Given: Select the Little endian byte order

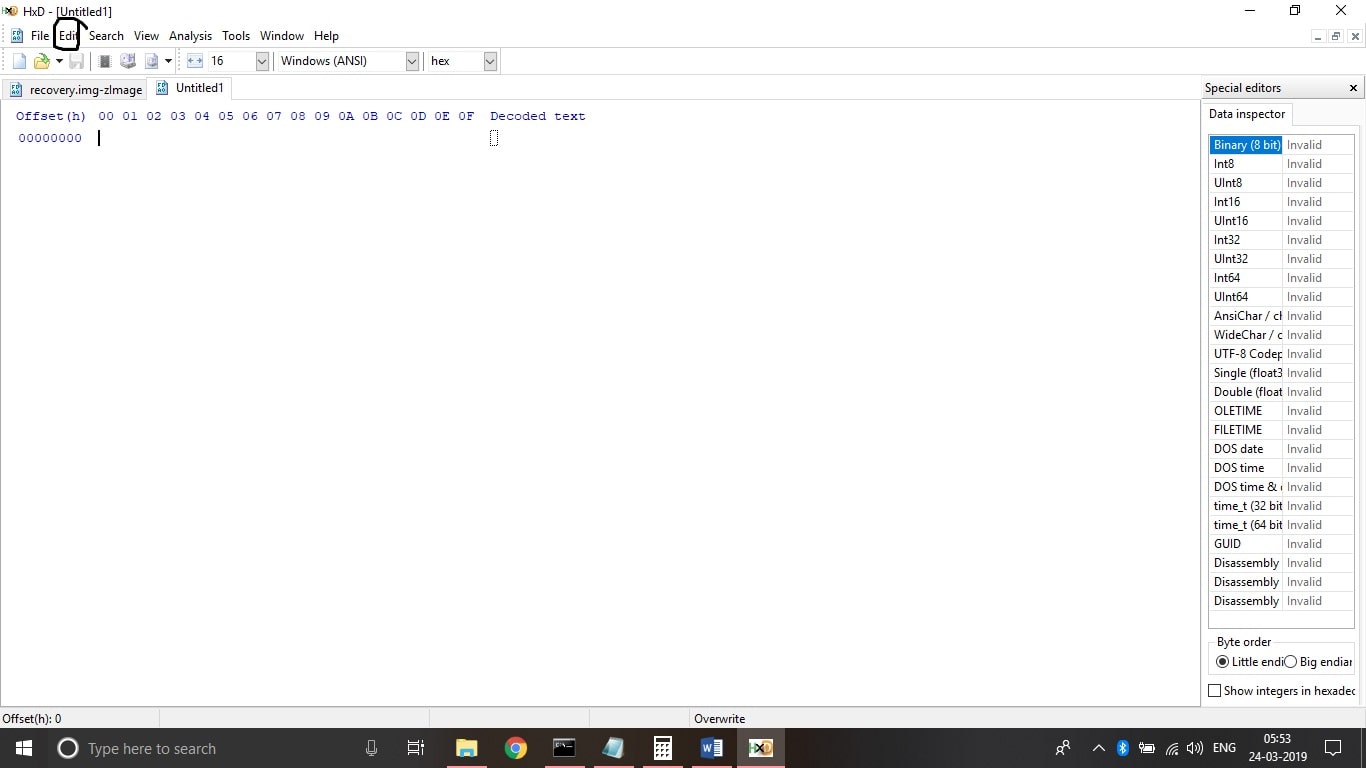Looking at the screenshot, I should tap(1222, 662).
